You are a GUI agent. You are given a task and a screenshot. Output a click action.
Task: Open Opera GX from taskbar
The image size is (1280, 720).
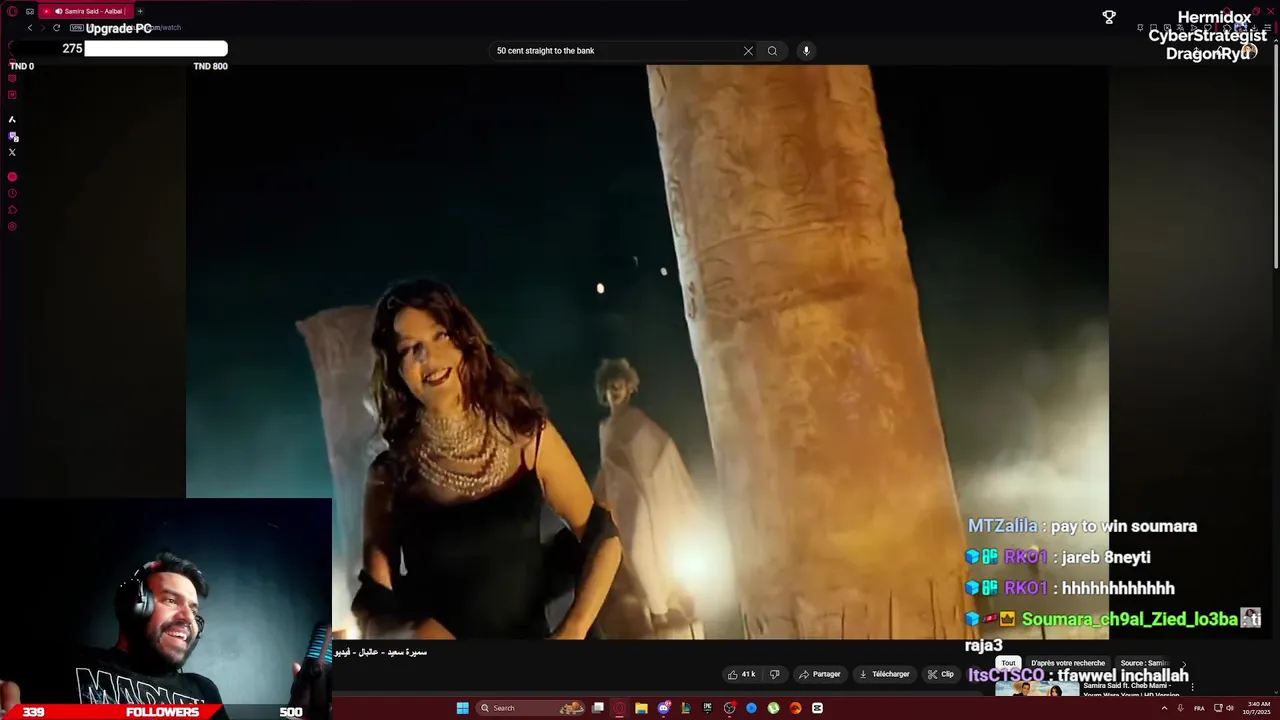619,708
